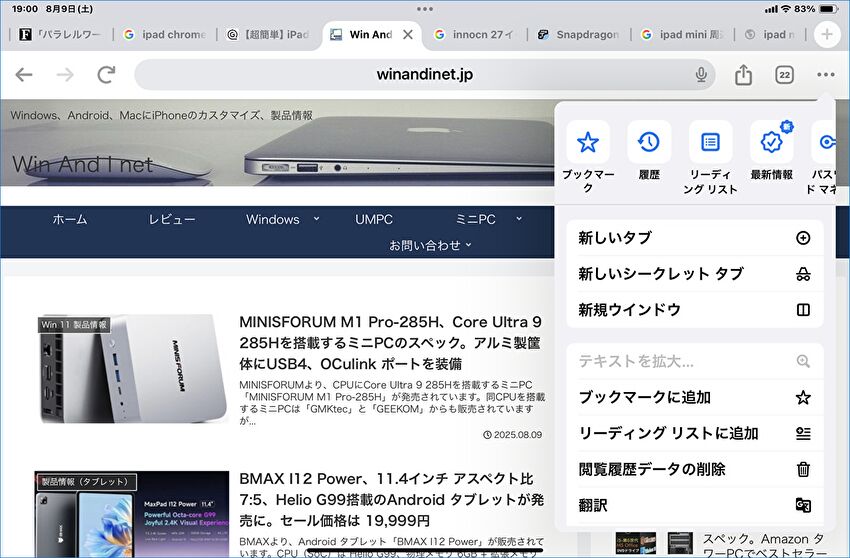Viewport: 850px width, 558px height.
Task: Switch to the 【超簡単】iPad tab
Action: click(268, 35)
